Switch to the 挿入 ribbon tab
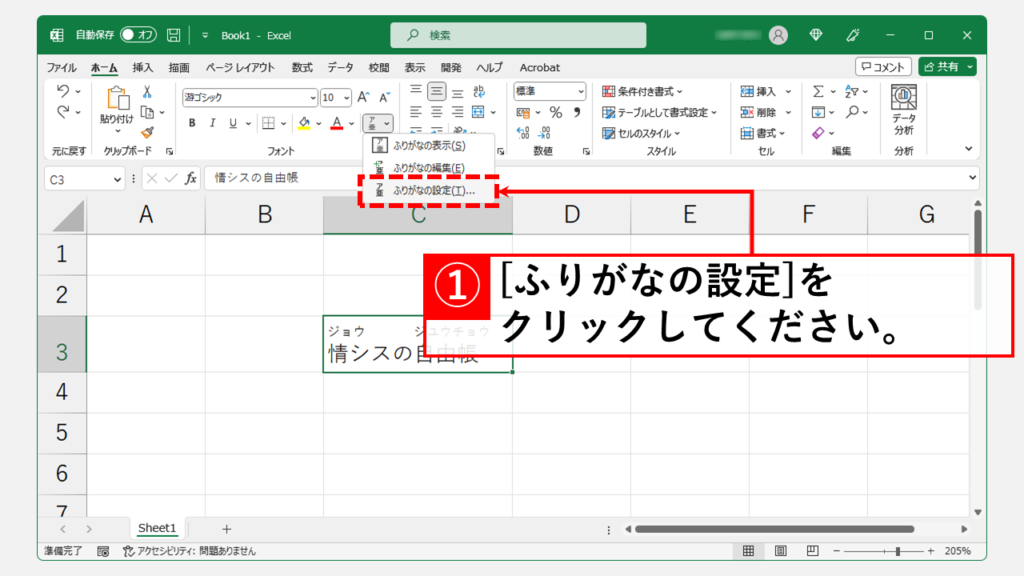1024x576 pixels. tap(143, 67)
